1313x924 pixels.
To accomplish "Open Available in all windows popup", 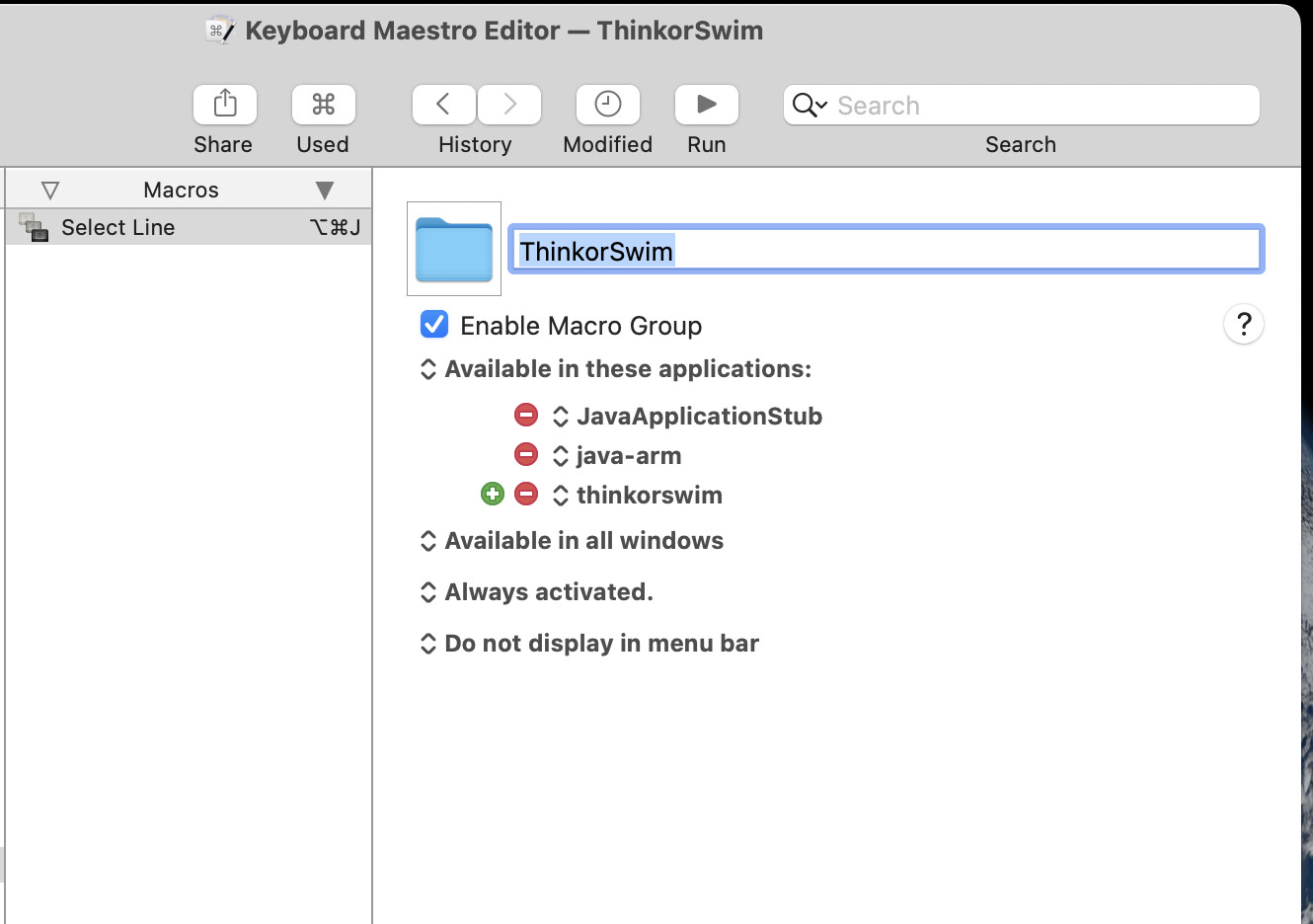I will tap(572, 541).
